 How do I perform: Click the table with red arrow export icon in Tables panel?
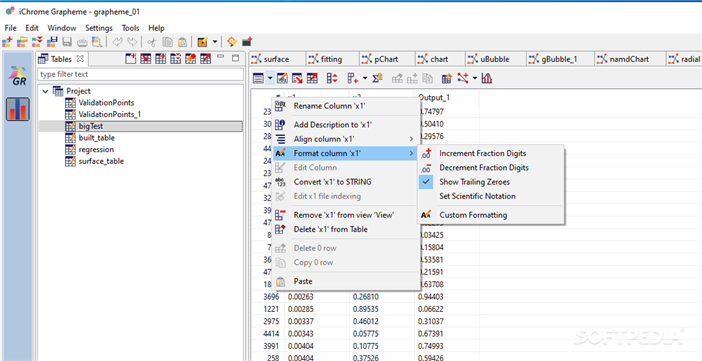tap(205, 59)
